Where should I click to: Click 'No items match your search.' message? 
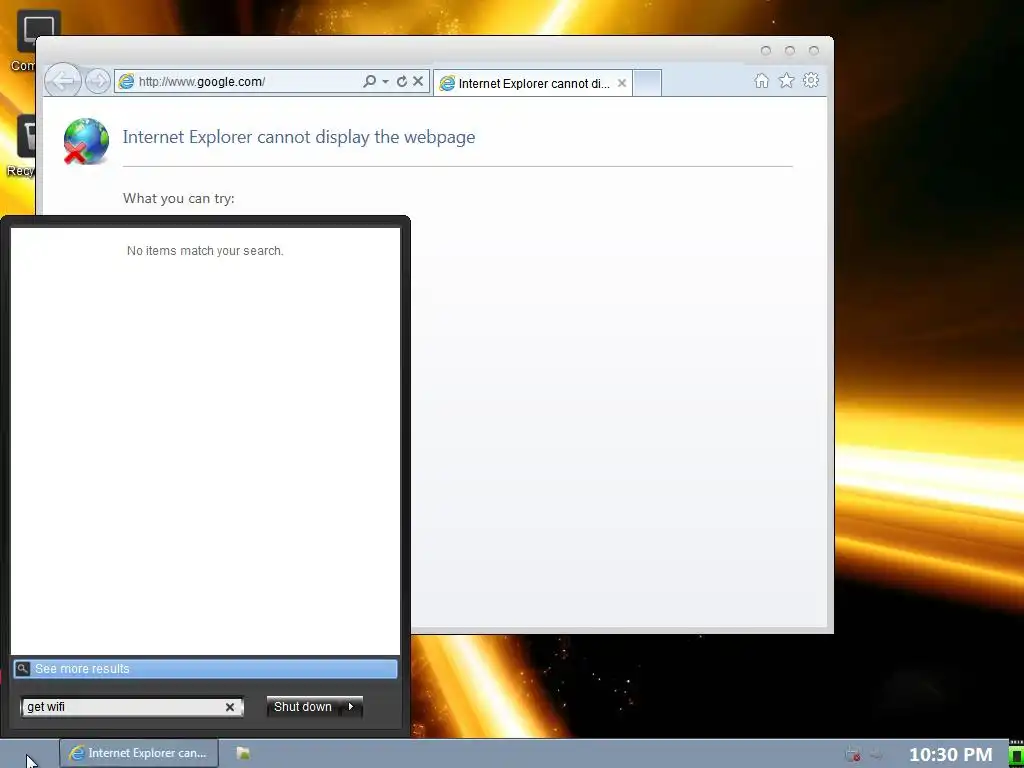(205, 251)
